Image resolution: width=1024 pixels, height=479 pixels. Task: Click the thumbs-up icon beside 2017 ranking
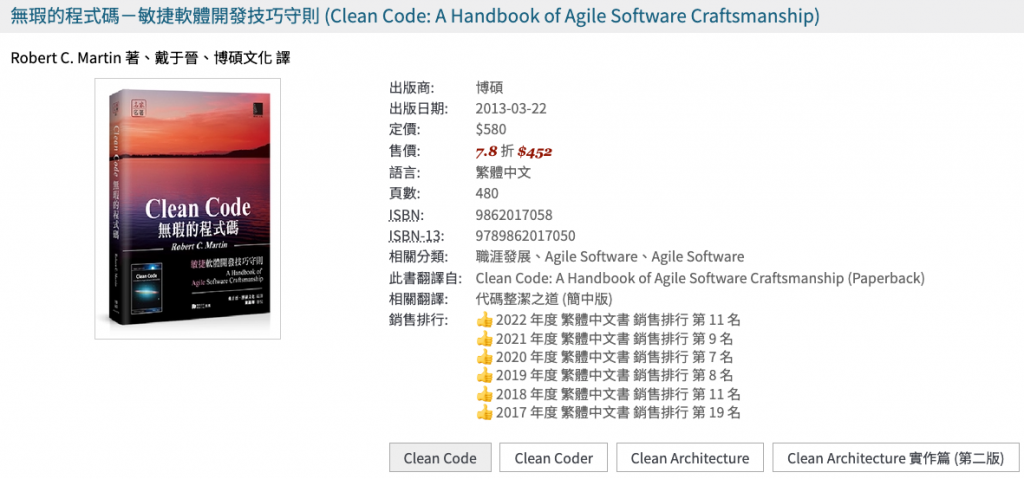[x=485, y=412]
